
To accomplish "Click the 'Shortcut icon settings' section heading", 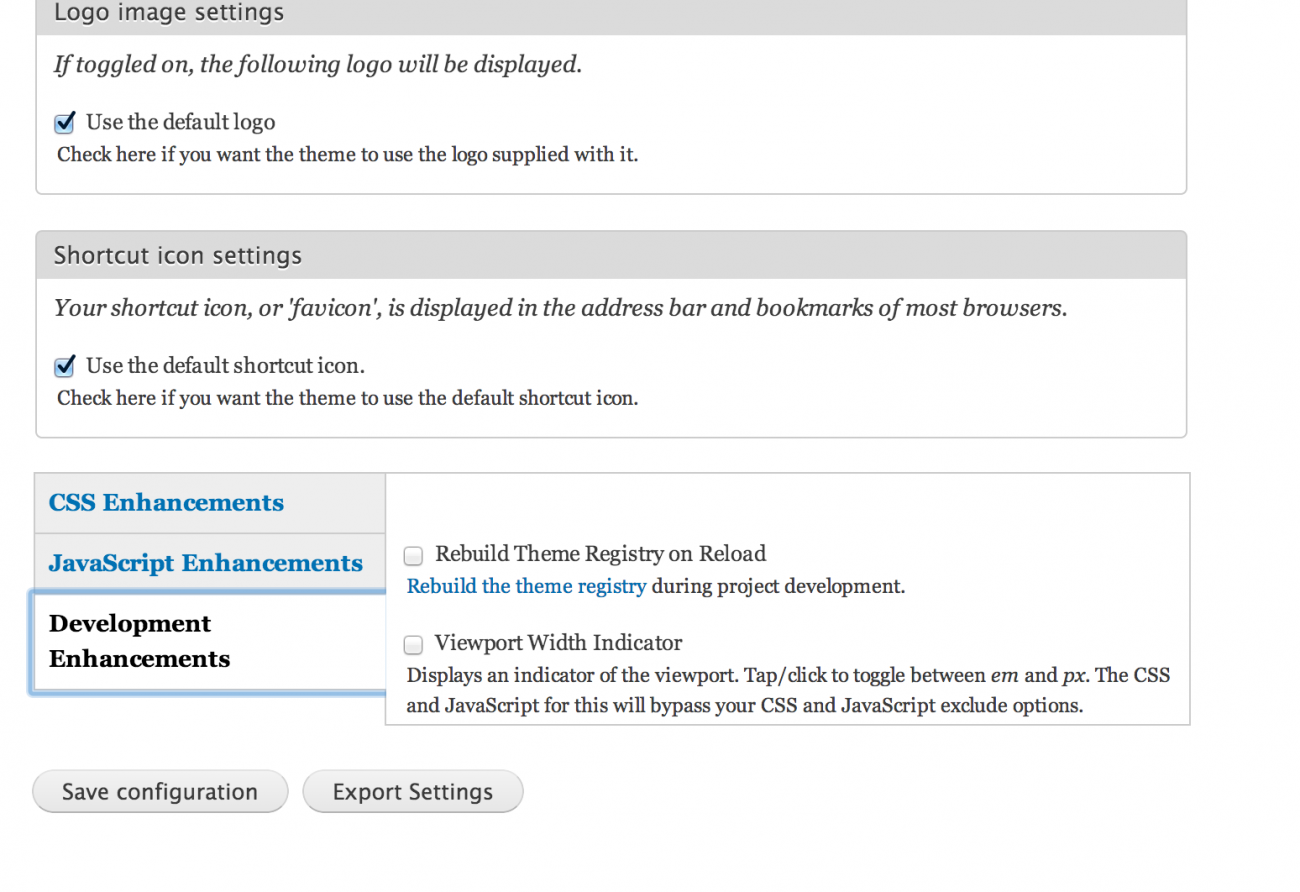I will pyautogui.click(x=178, y=255).
